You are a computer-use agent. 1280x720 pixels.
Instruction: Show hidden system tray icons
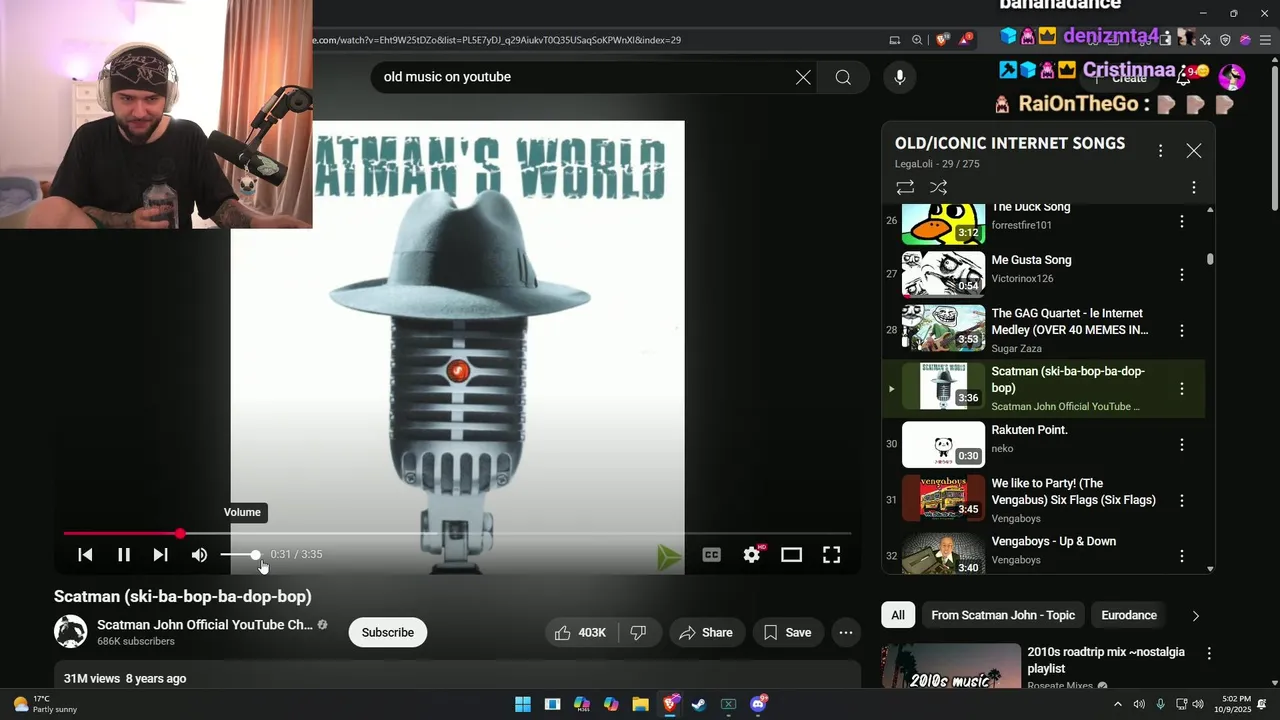tap(1118, 704)
